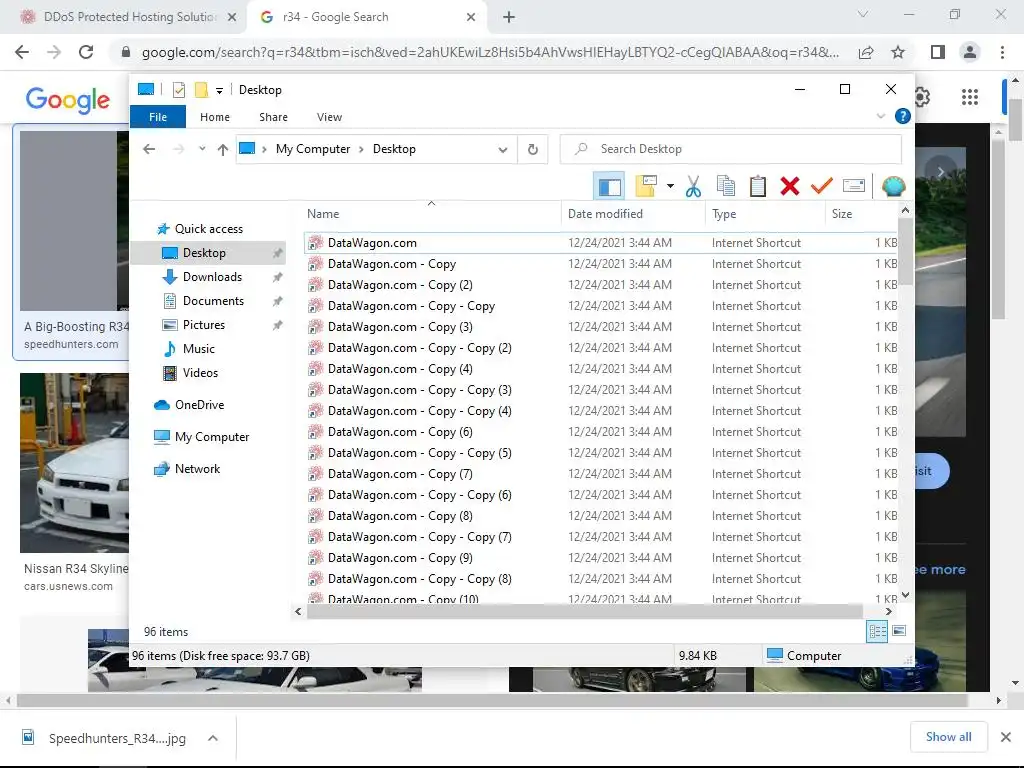Open the View ribbon tab
The width and height of the screenshot is (1024, 768).
pos(329,117)
